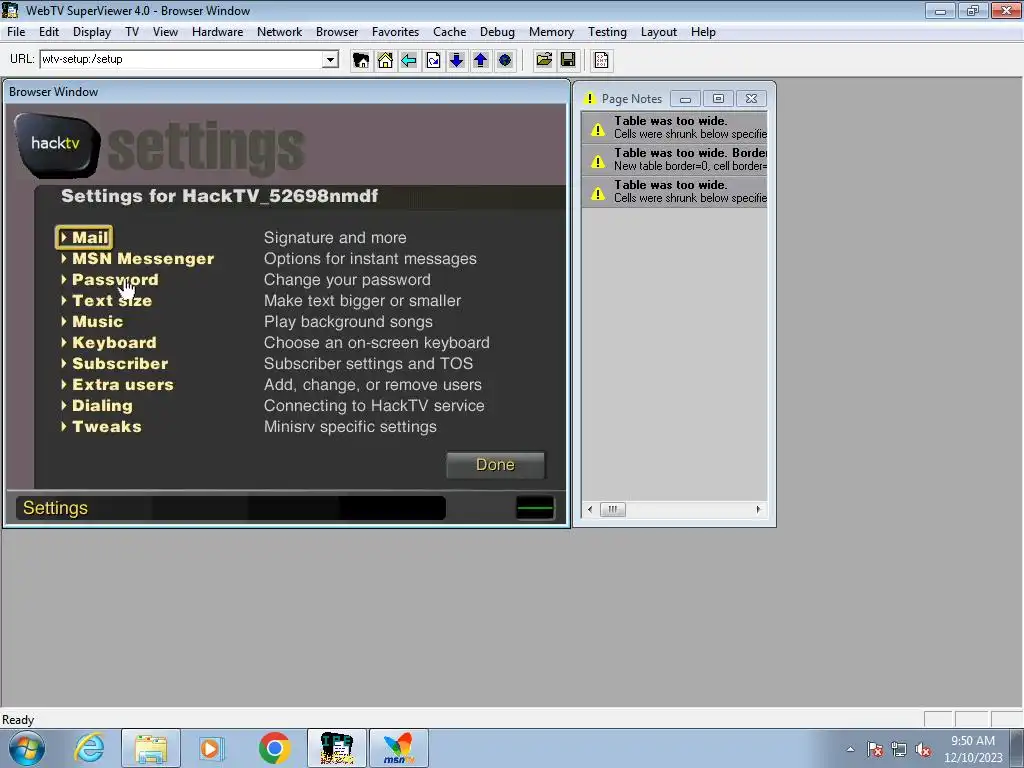This screenshot has width=1024, height=768.
Task: Launch Internet Explorer from the taskbar
Action: click(89, 748)
